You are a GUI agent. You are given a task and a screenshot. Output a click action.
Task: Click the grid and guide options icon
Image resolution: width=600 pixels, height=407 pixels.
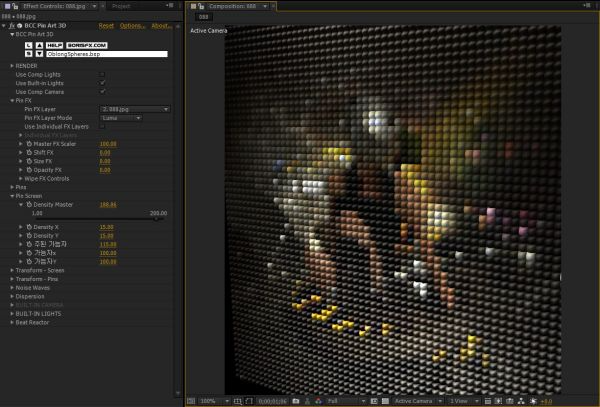coord(238,401)
